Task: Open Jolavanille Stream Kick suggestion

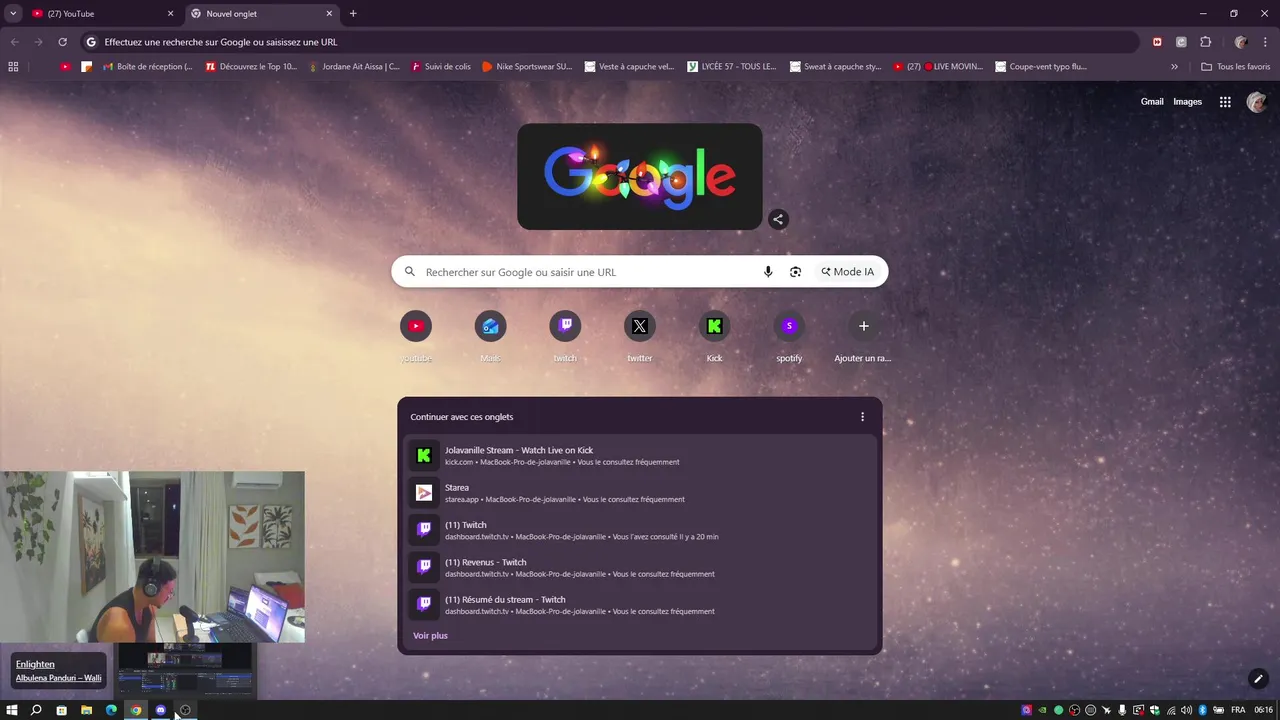Action: click(x=640, y=456)
